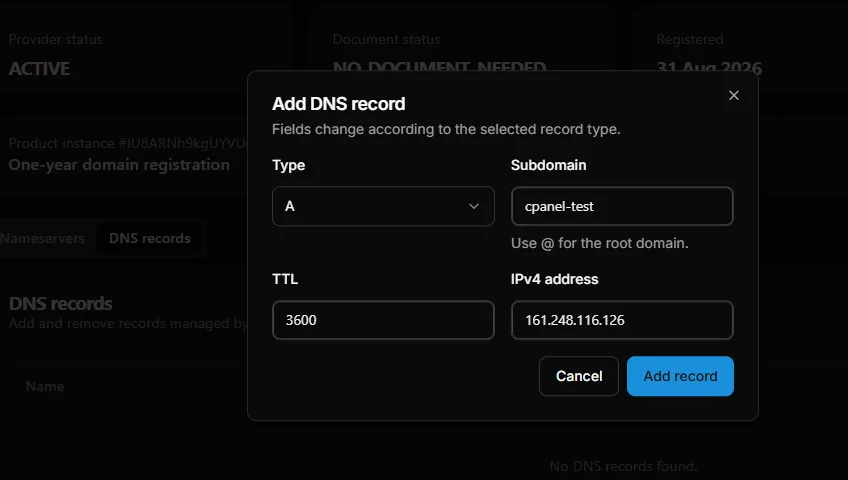Click the 'DNS records' section heading
The width and height of the screenshot is (848, 480).
pos(61,304)
